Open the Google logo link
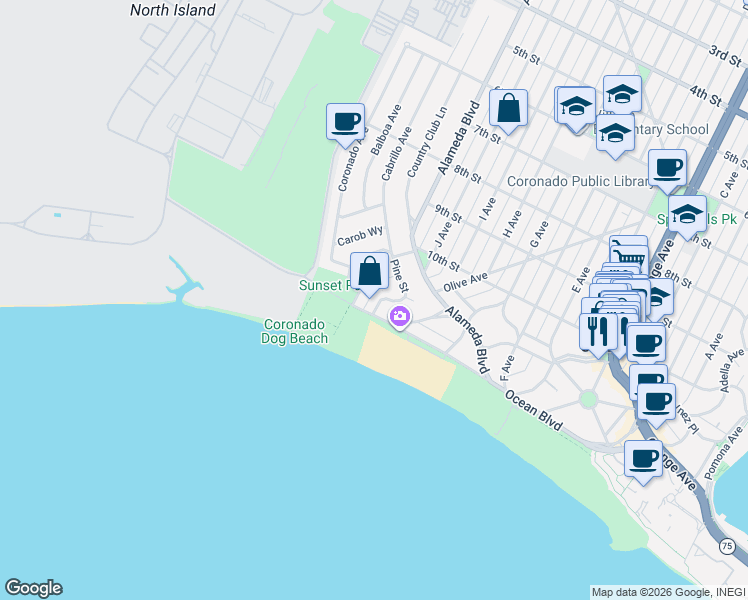 pos(33,588)
